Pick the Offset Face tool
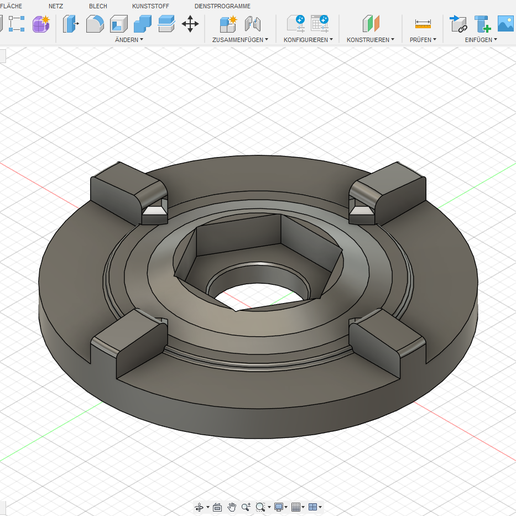Viewport: 516px width, 516px height. [x=166, y=24]
